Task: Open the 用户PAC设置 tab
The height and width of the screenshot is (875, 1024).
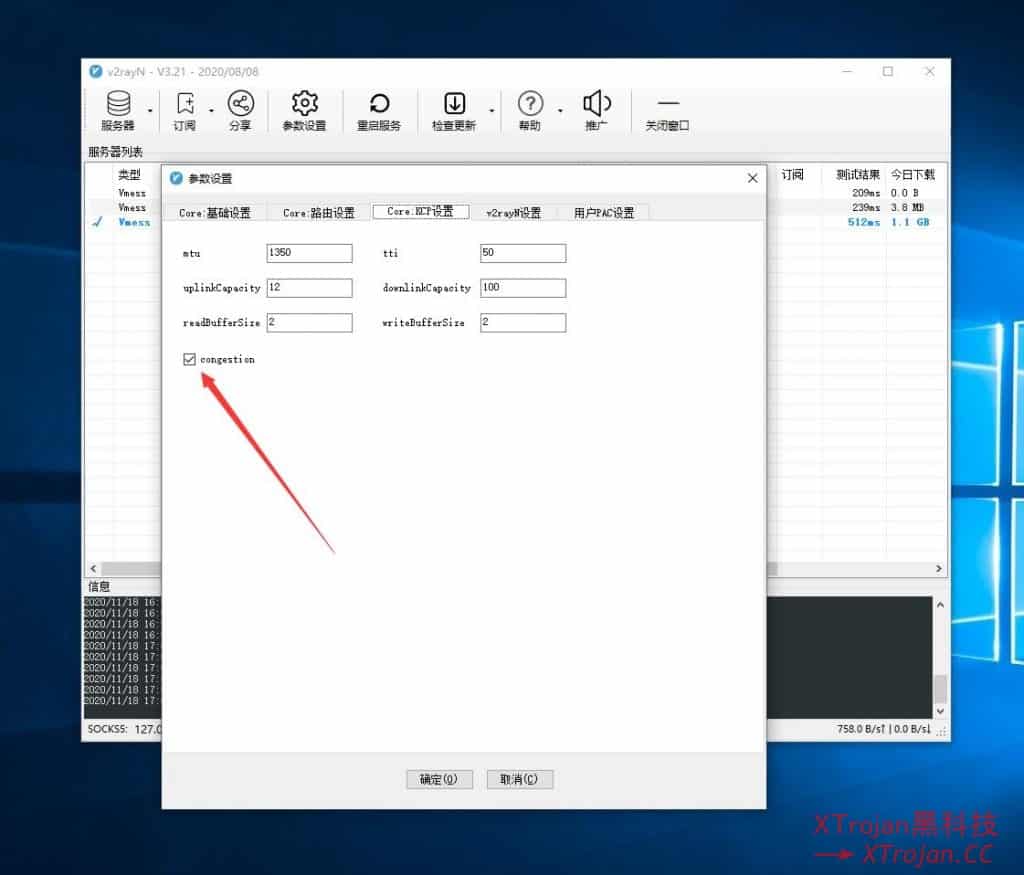Action: pyautogui.click(x=603, y=211)
